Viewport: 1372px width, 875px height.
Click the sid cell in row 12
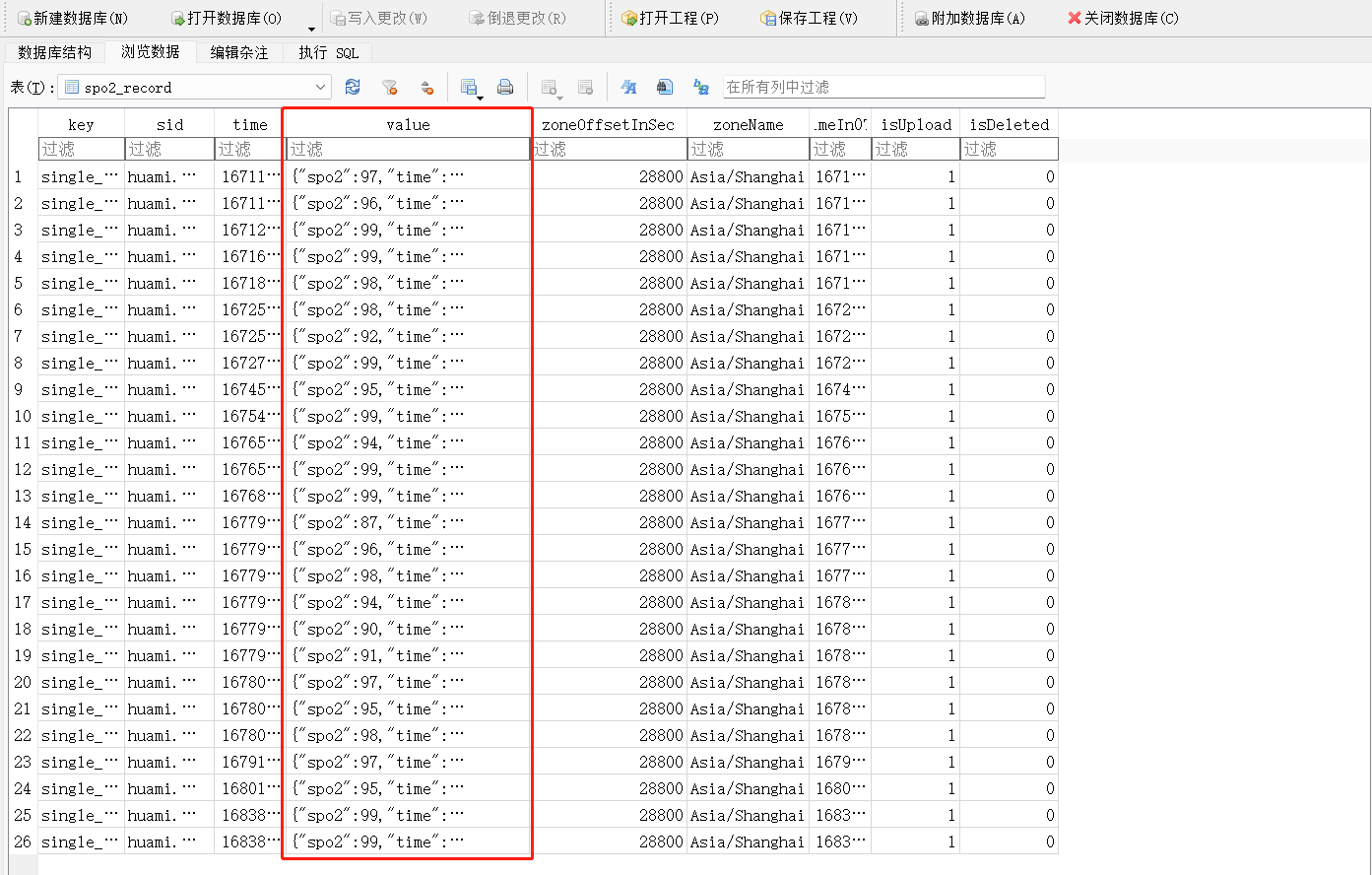[x=169, y=469]
